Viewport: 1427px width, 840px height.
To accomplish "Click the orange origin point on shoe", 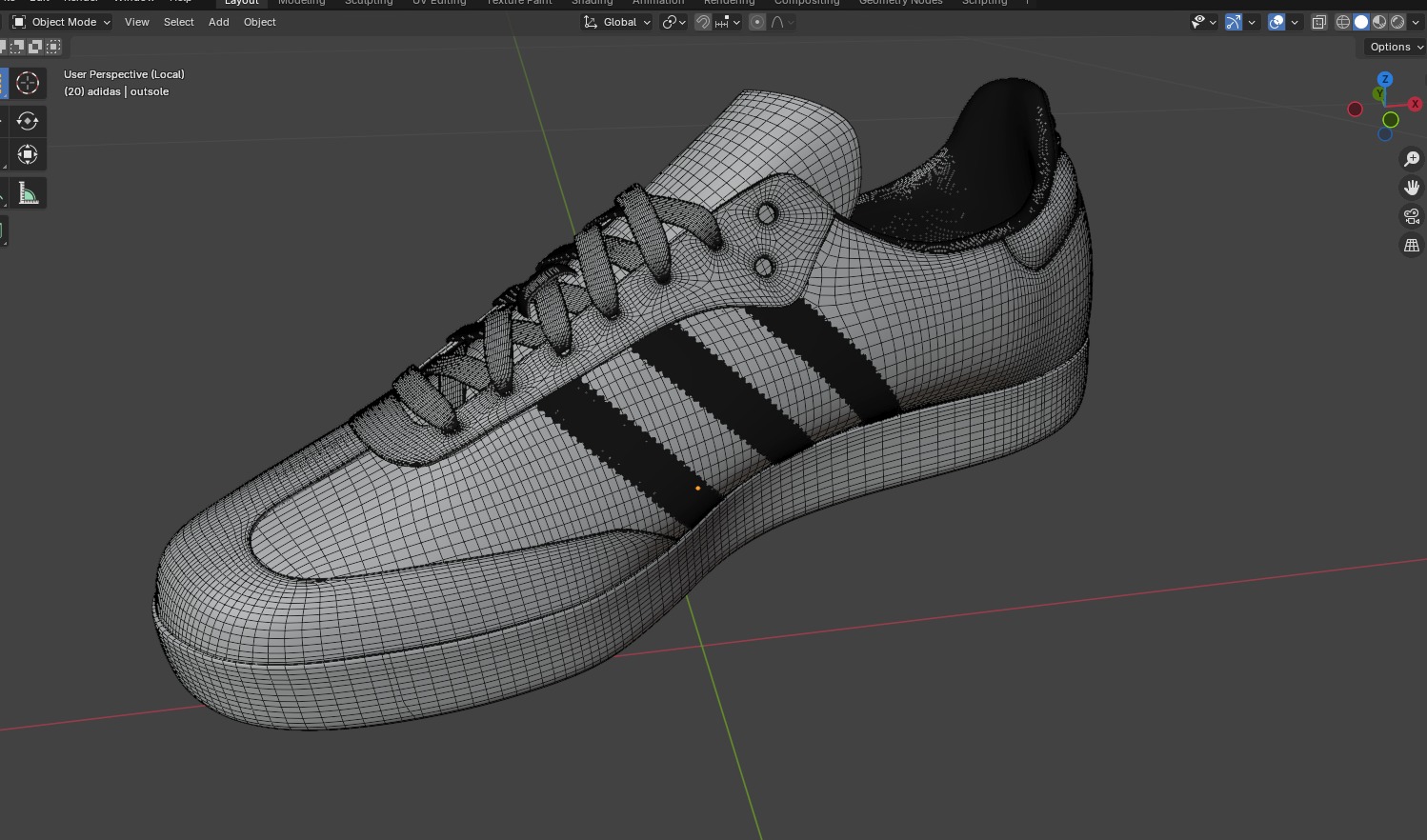I will 698,489.
